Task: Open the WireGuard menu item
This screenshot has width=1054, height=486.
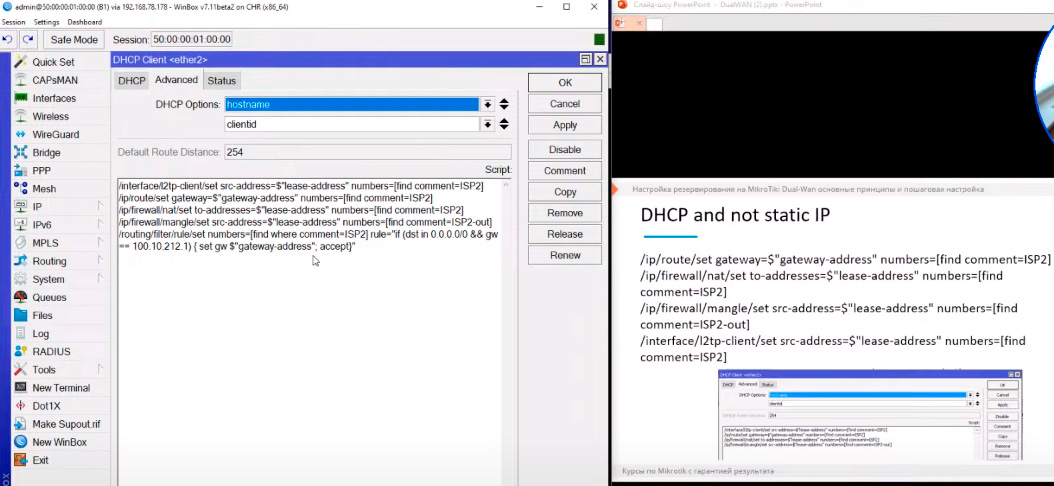Action: 55,134
